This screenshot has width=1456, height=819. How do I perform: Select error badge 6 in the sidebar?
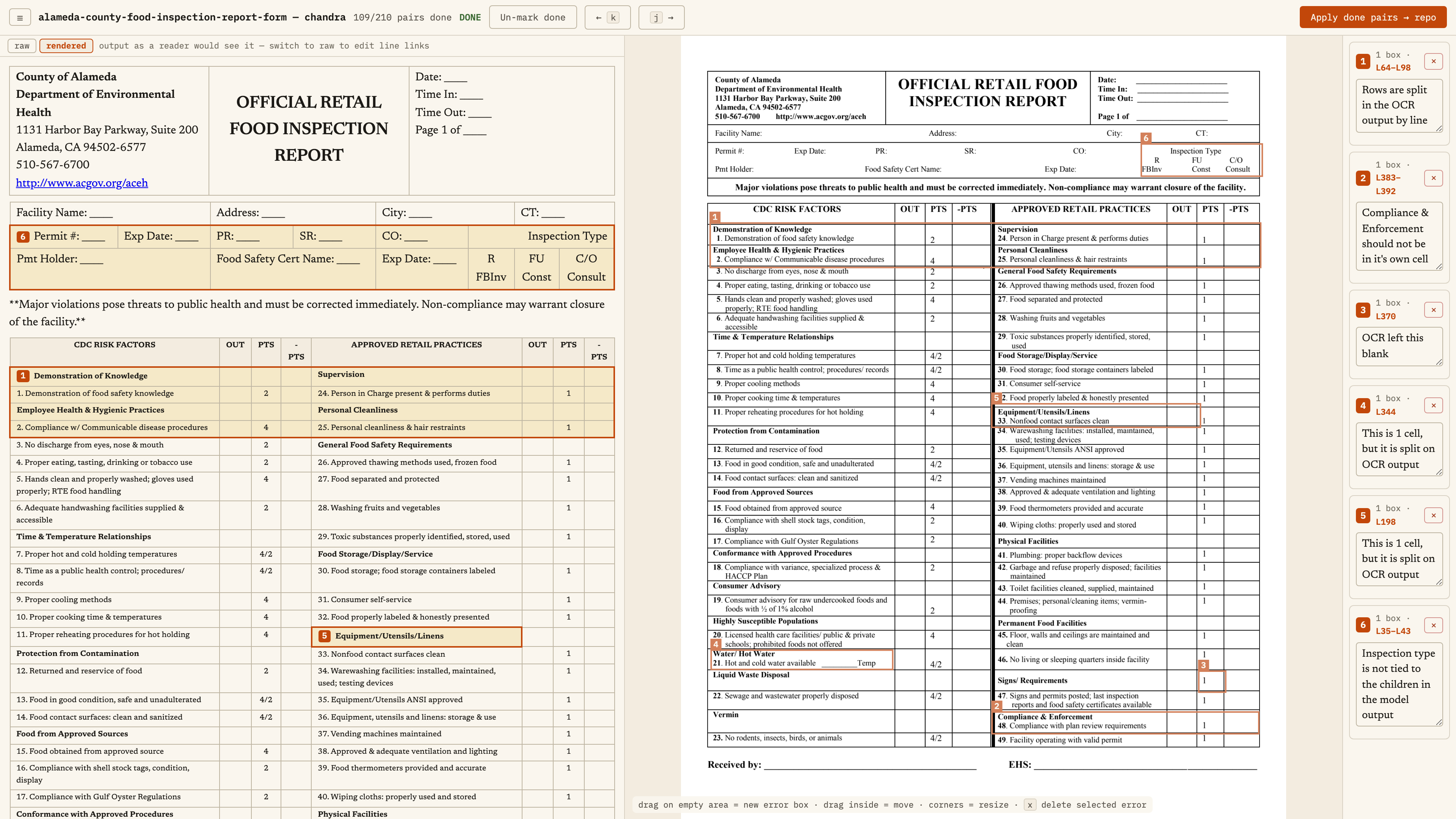(1363, 625)
